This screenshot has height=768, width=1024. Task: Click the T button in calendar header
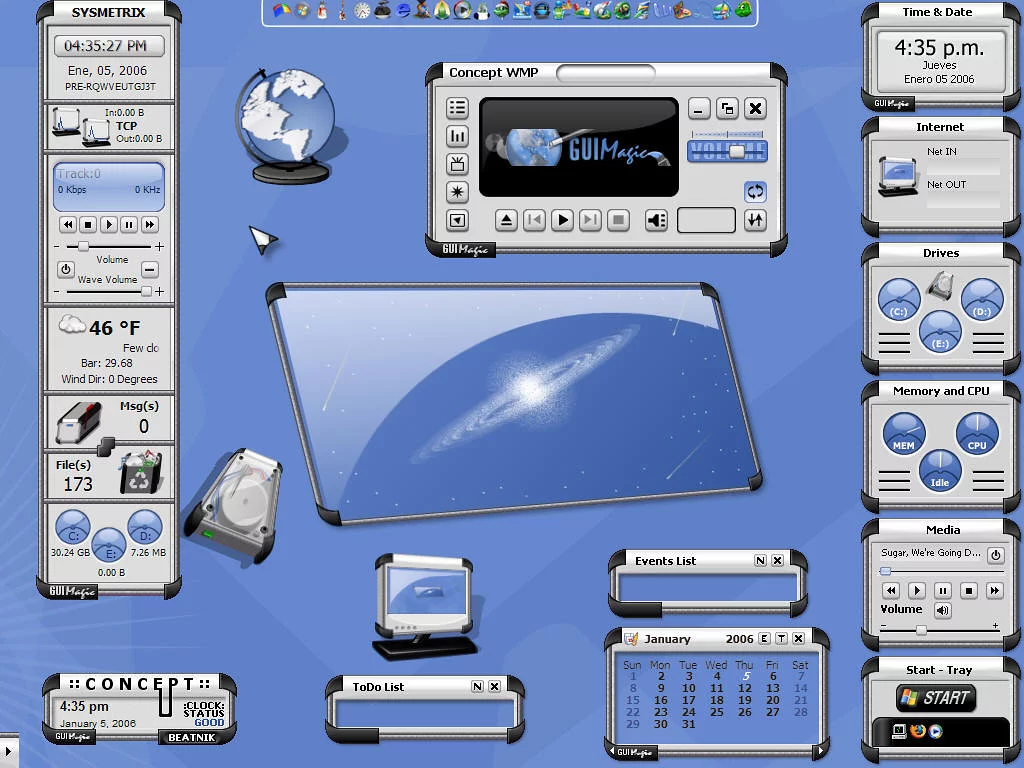[x=781, y=639]
